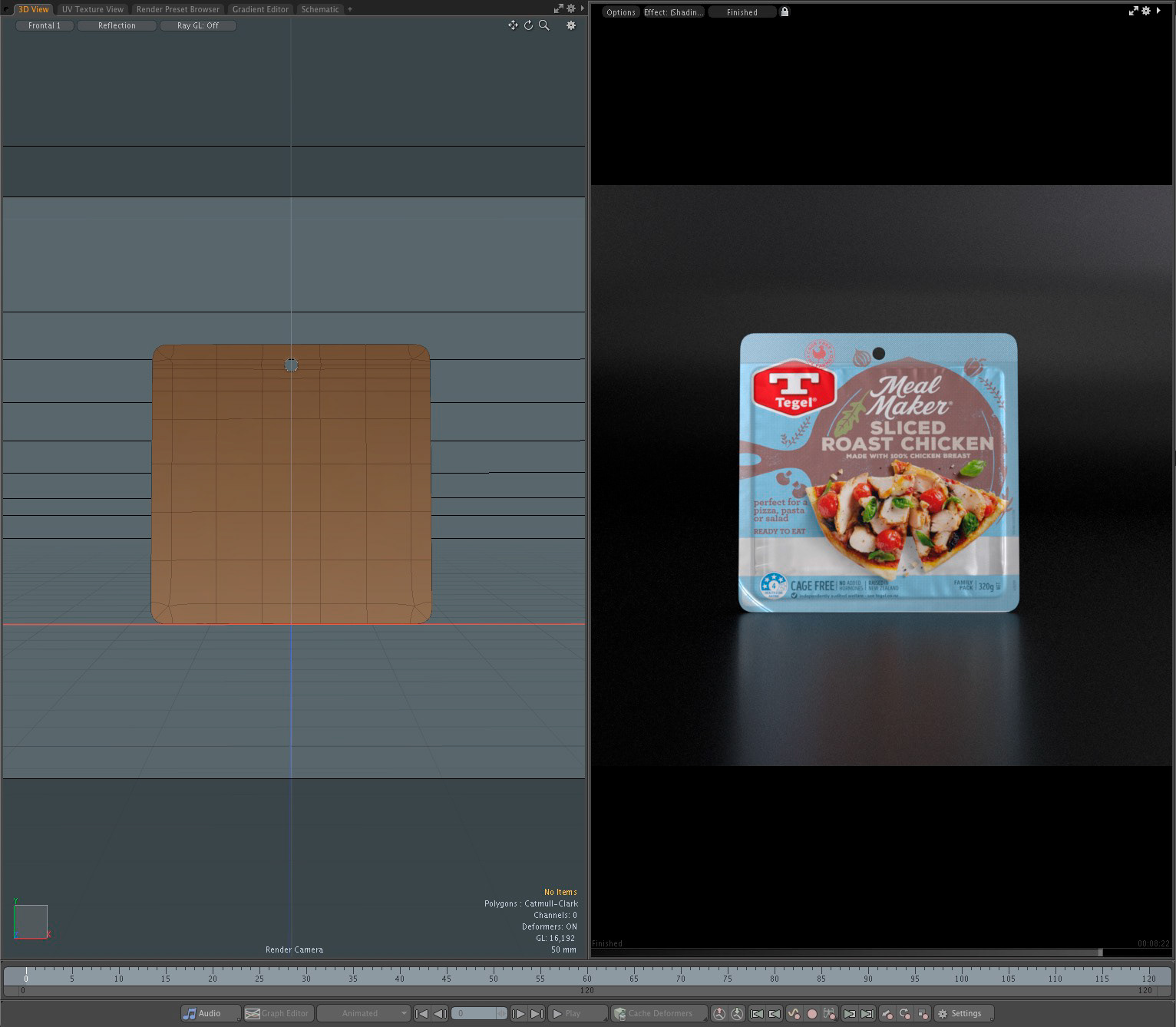
Task: Click the key channels icon beside record
Action: point(829,1013)
